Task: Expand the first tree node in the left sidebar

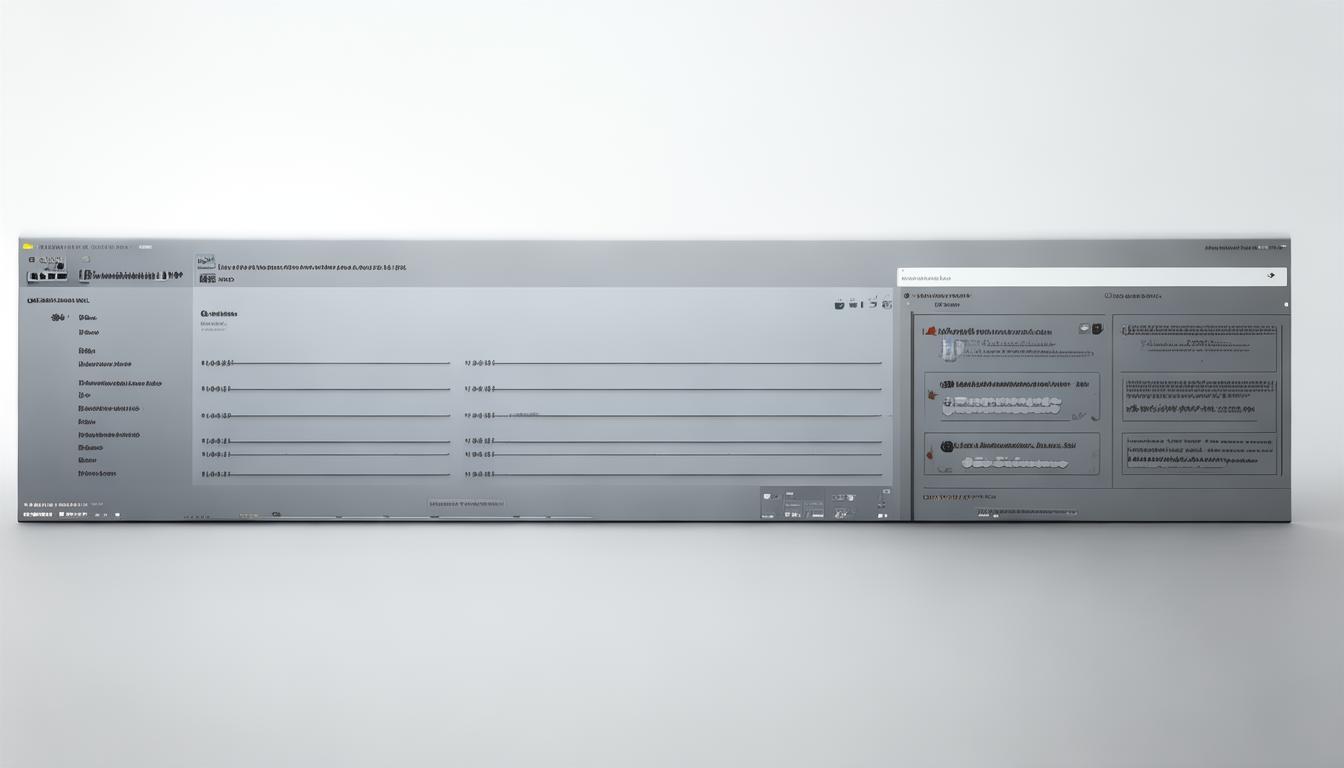Action: [57, 317]
